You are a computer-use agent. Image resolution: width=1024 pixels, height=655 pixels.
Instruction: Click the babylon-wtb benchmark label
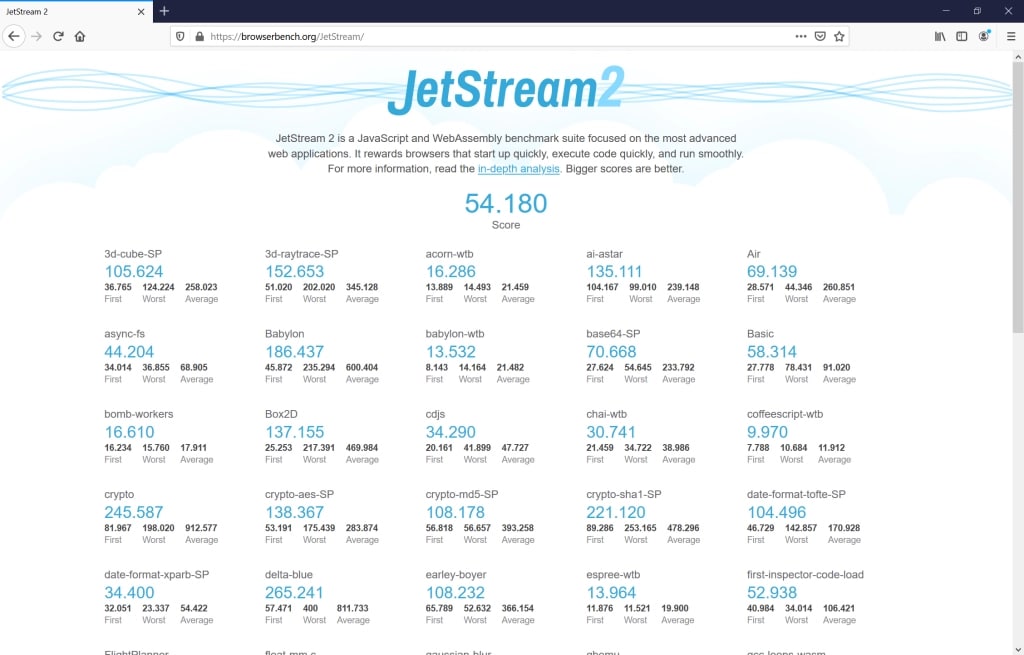tap(455, 334)
